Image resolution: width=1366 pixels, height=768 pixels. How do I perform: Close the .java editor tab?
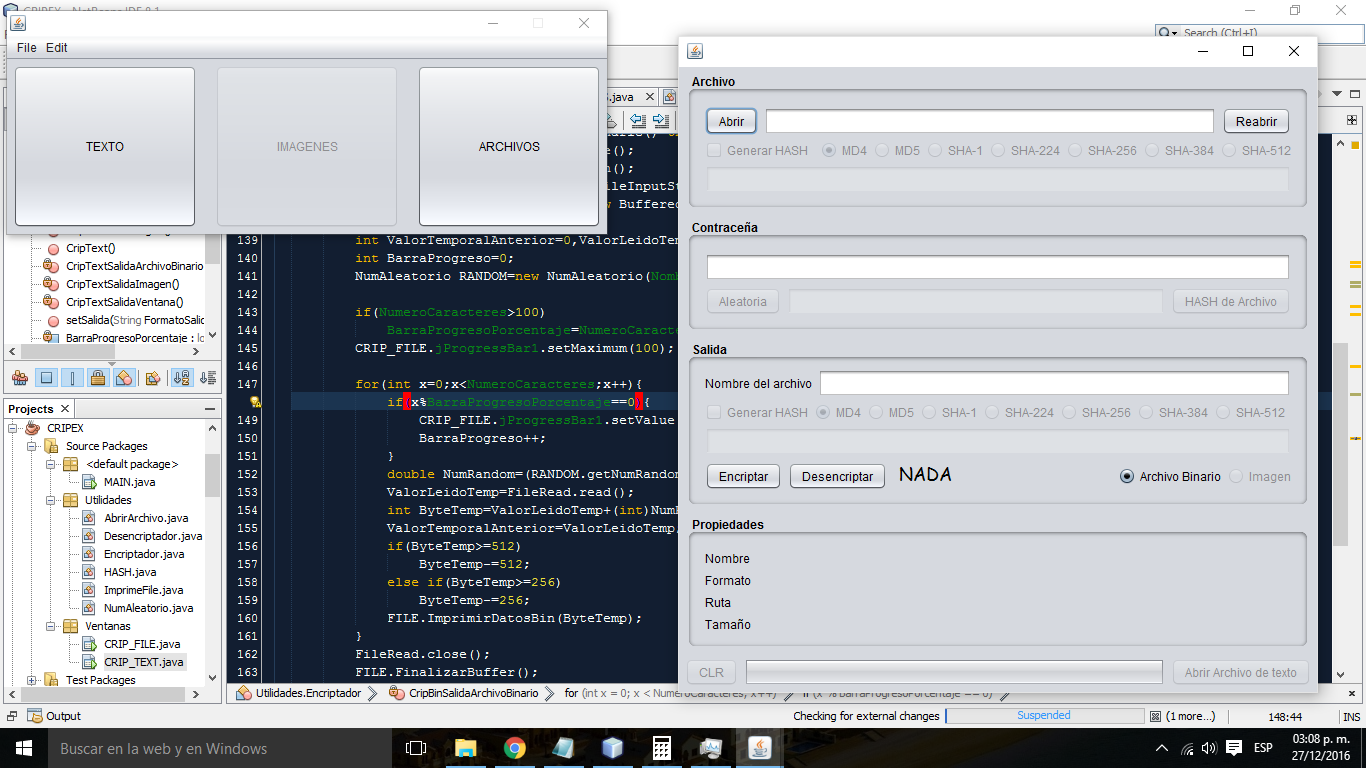[649, 97]
